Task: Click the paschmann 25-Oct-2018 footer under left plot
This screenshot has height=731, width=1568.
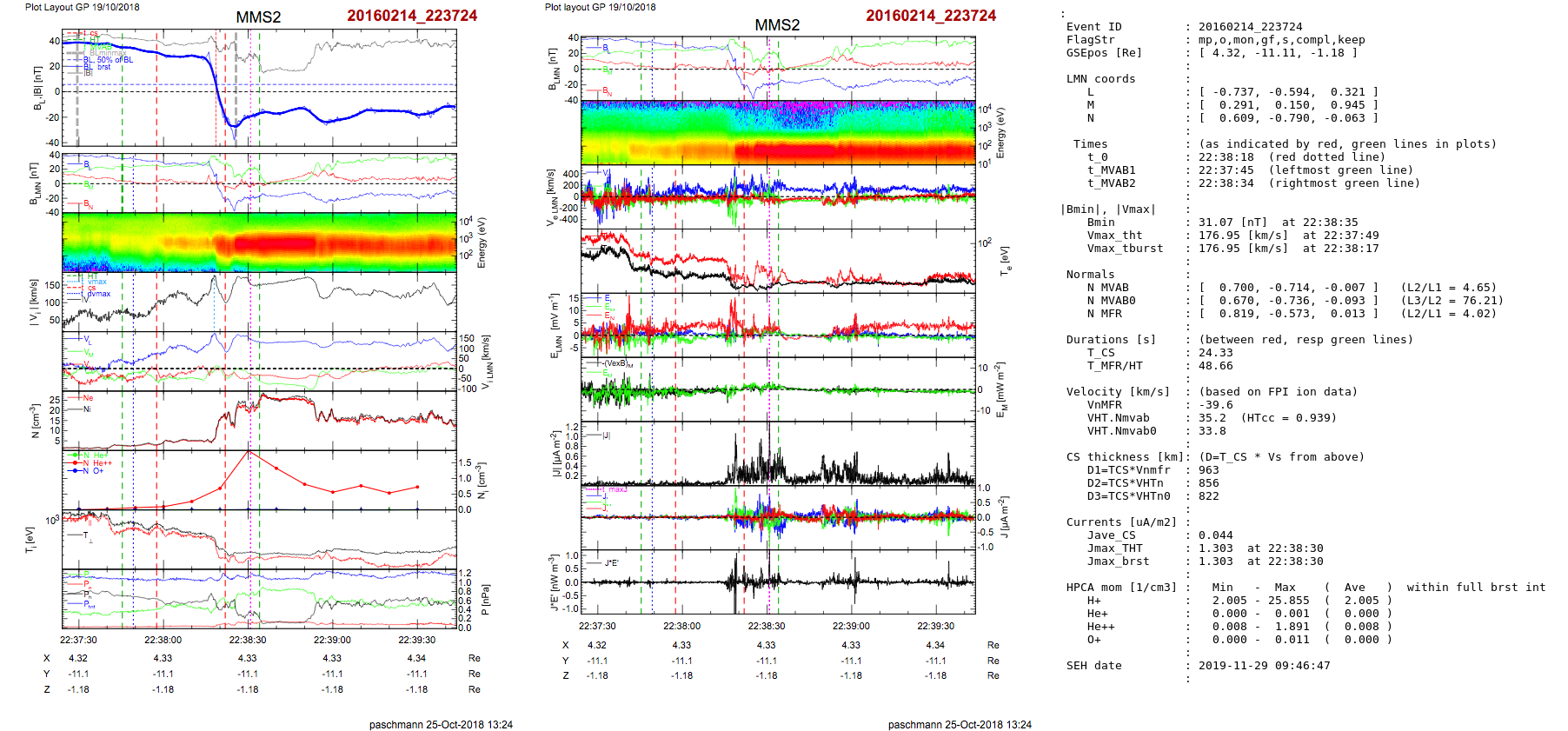Action: point(441,724)
